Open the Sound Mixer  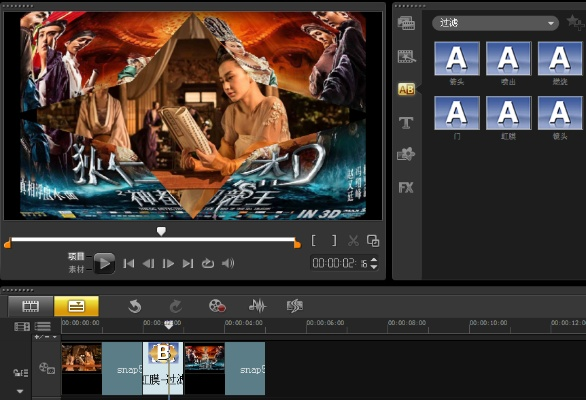[257, 306]
